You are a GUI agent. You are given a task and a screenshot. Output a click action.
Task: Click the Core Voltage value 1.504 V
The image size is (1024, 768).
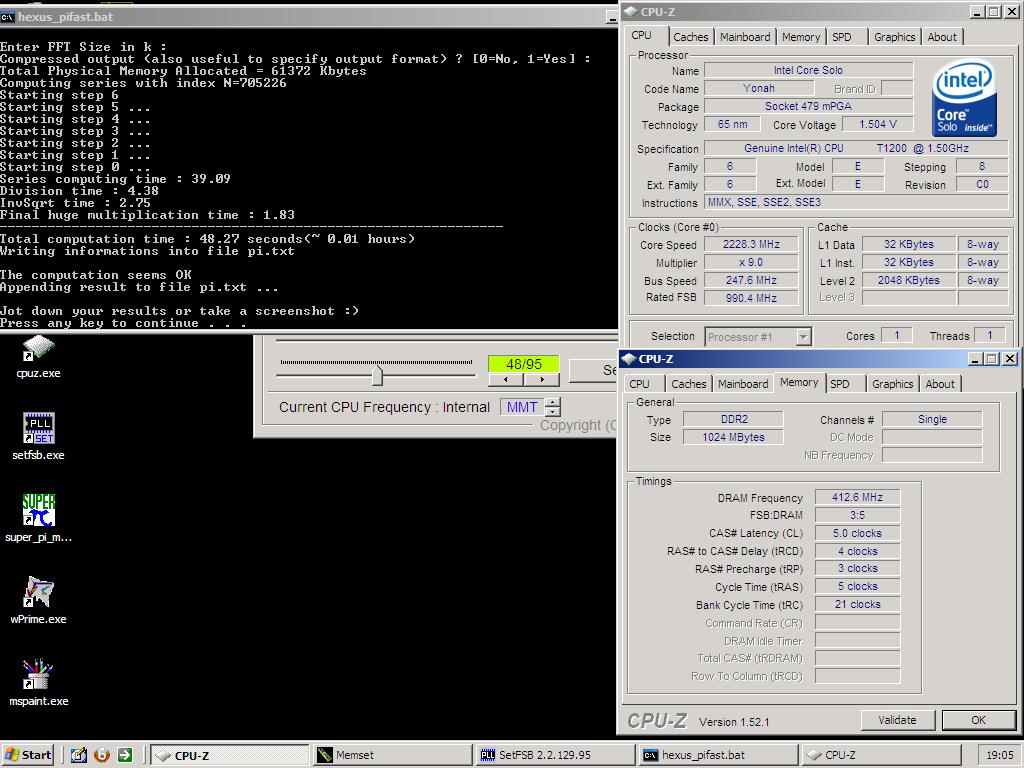[878, 124]
